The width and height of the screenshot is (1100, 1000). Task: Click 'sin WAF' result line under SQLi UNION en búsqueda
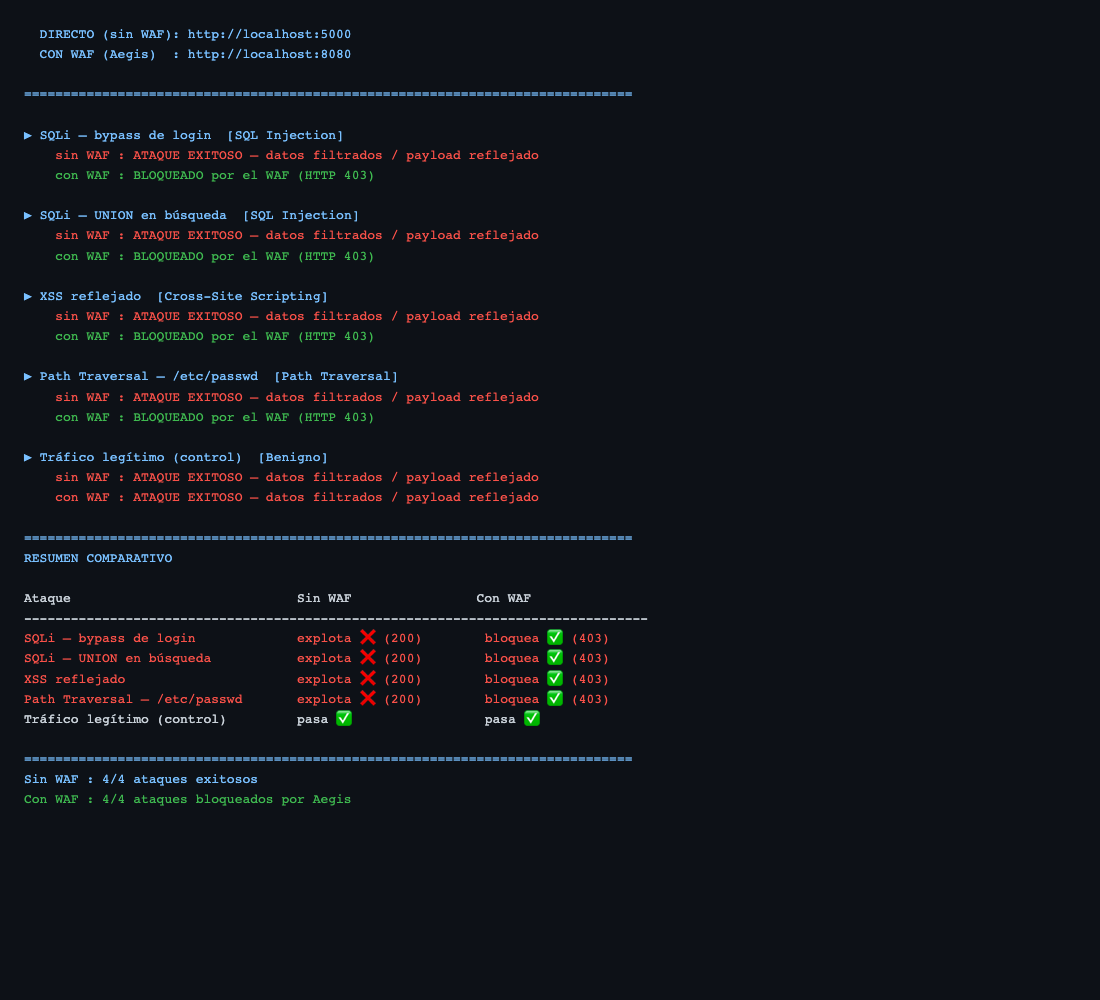pyautogui.click(x=297, y=236)
